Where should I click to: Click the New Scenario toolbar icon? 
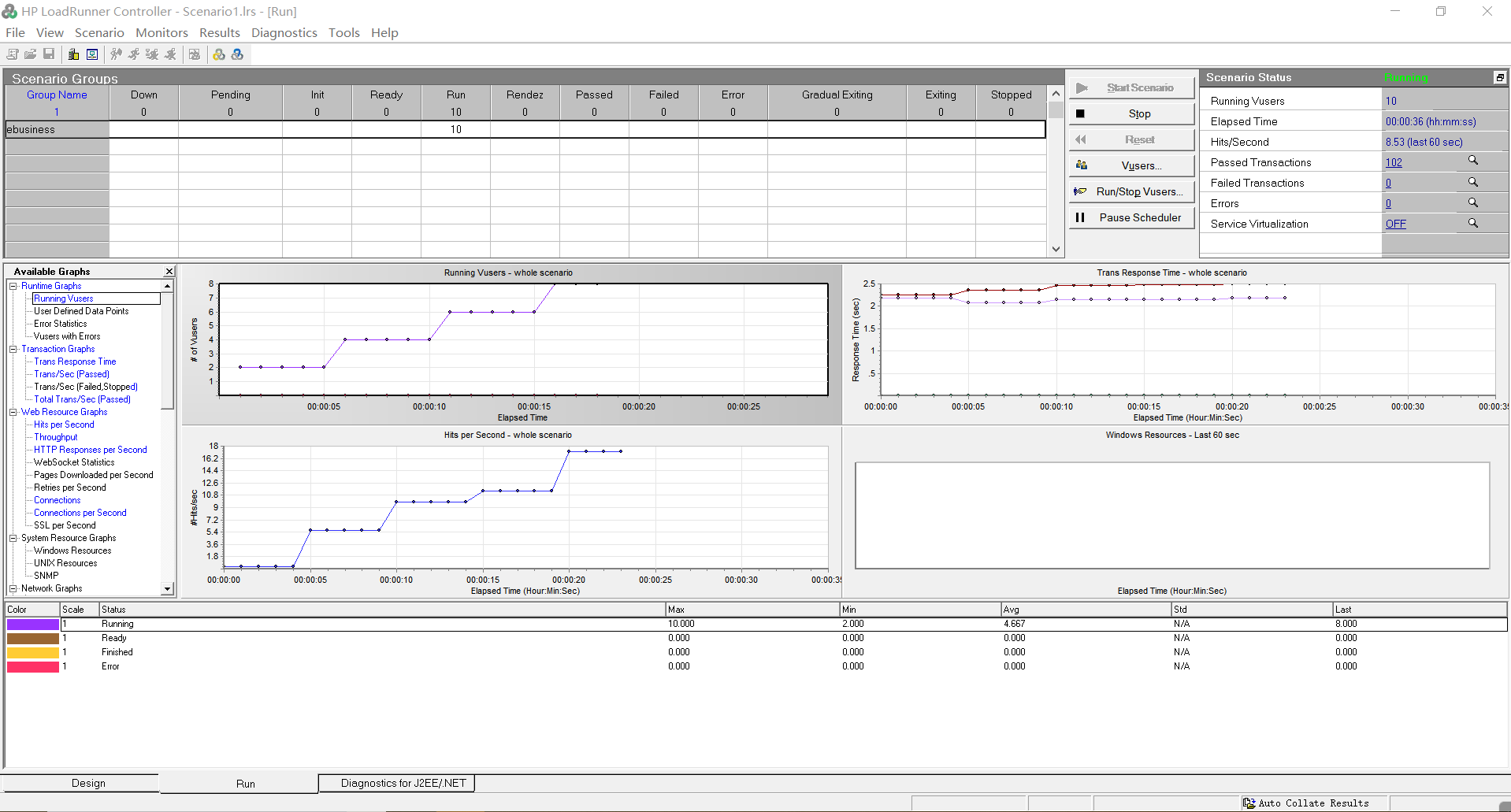(x=12, y=54)
